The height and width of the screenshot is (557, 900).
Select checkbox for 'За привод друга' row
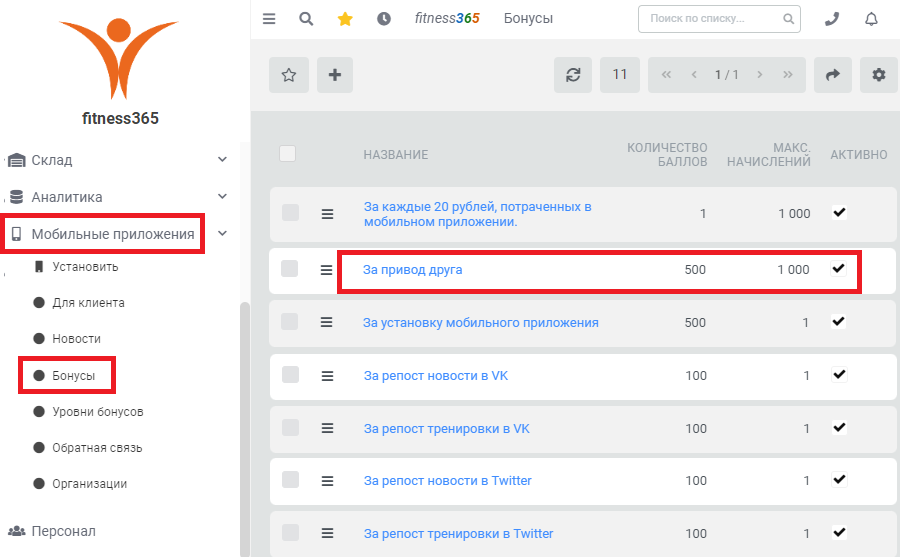pos(290,269)
